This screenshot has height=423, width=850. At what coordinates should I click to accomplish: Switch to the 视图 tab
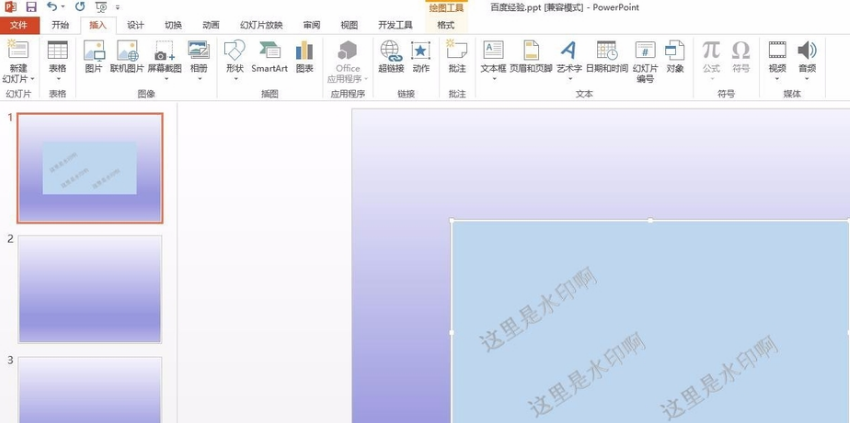pyautogui.click(x=349, y=25)
